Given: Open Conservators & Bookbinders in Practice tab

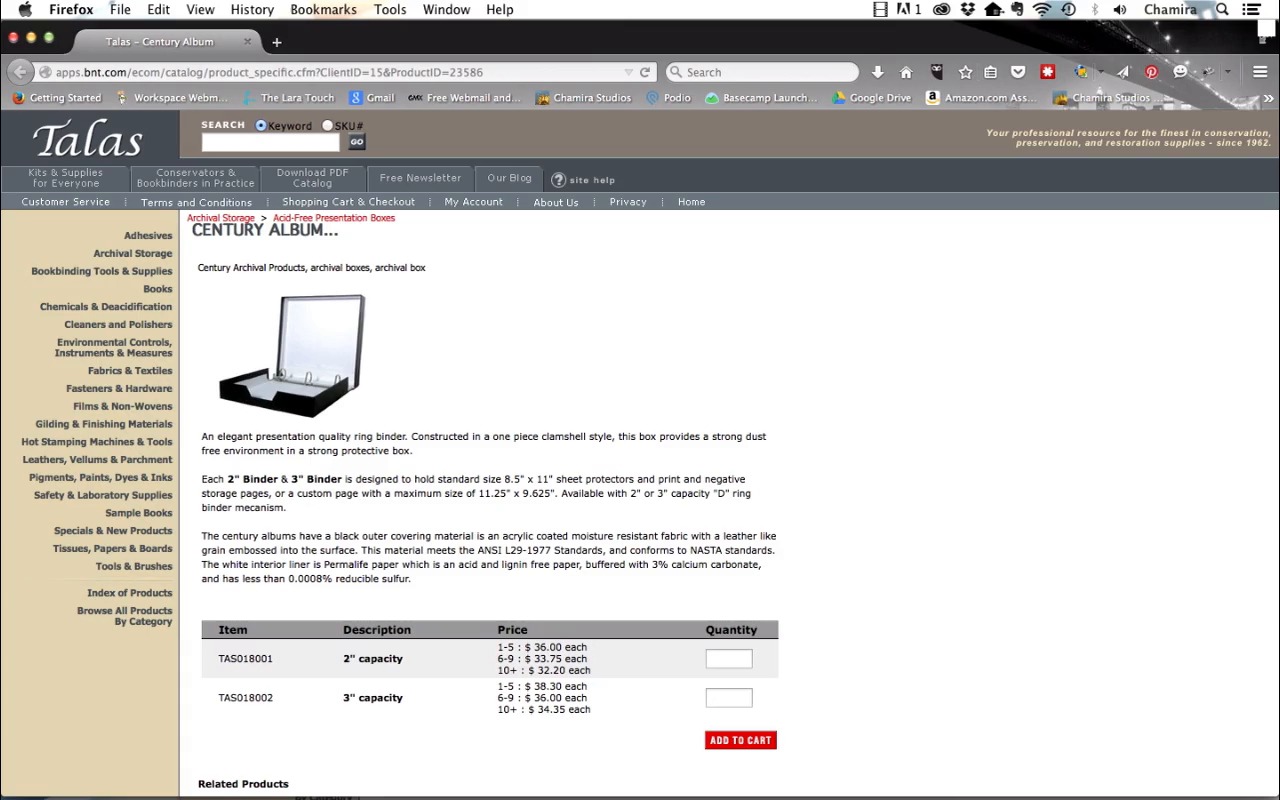Looking at the screenshot, I should pos(195,178).
